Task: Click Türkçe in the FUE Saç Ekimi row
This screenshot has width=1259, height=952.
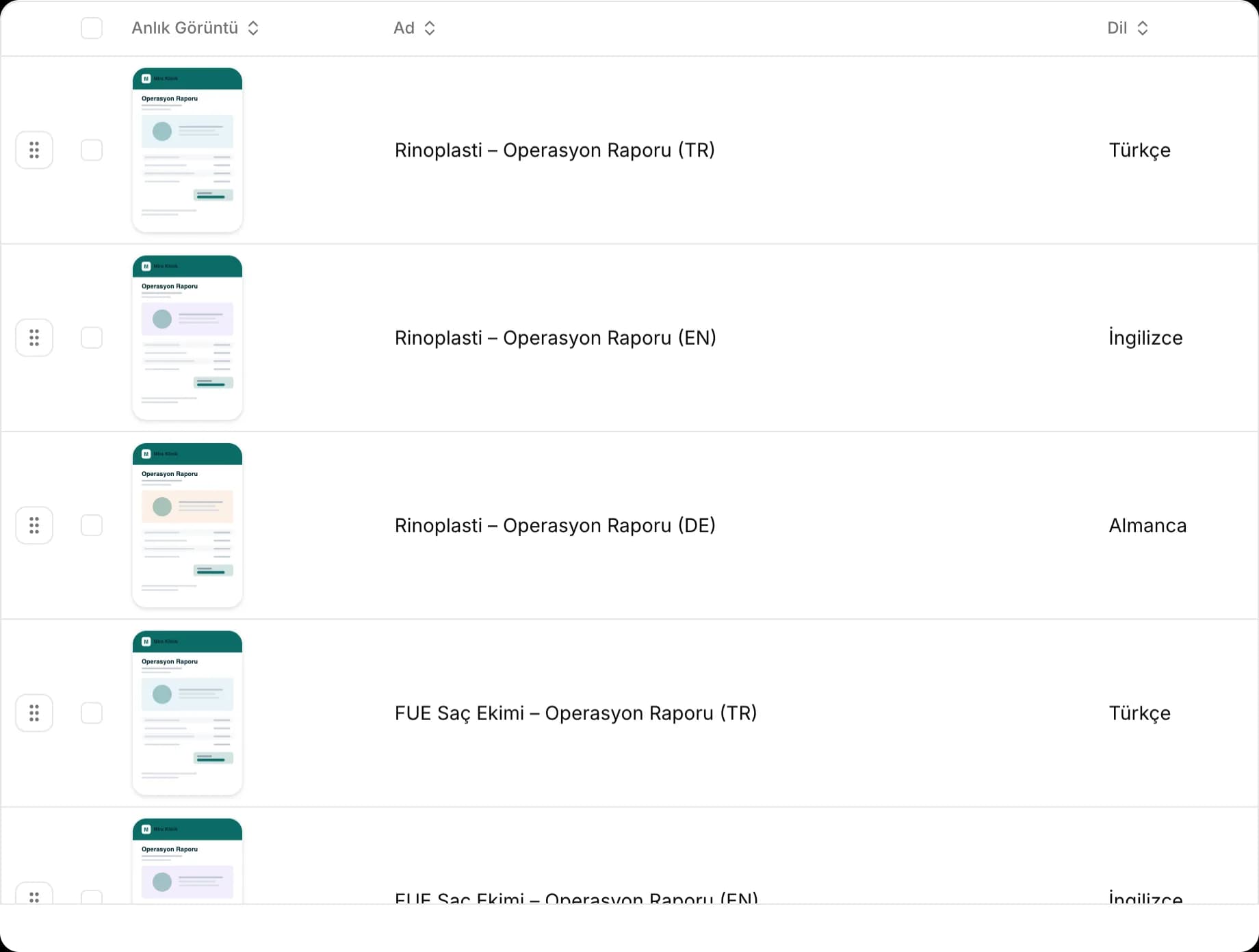Action: [1140, 714]
